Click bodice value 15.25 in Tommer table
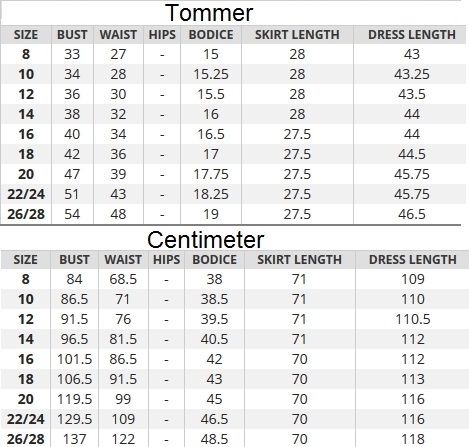Image resolution: width=469 pixels, height=447 pixels. [x=211, y=74]
